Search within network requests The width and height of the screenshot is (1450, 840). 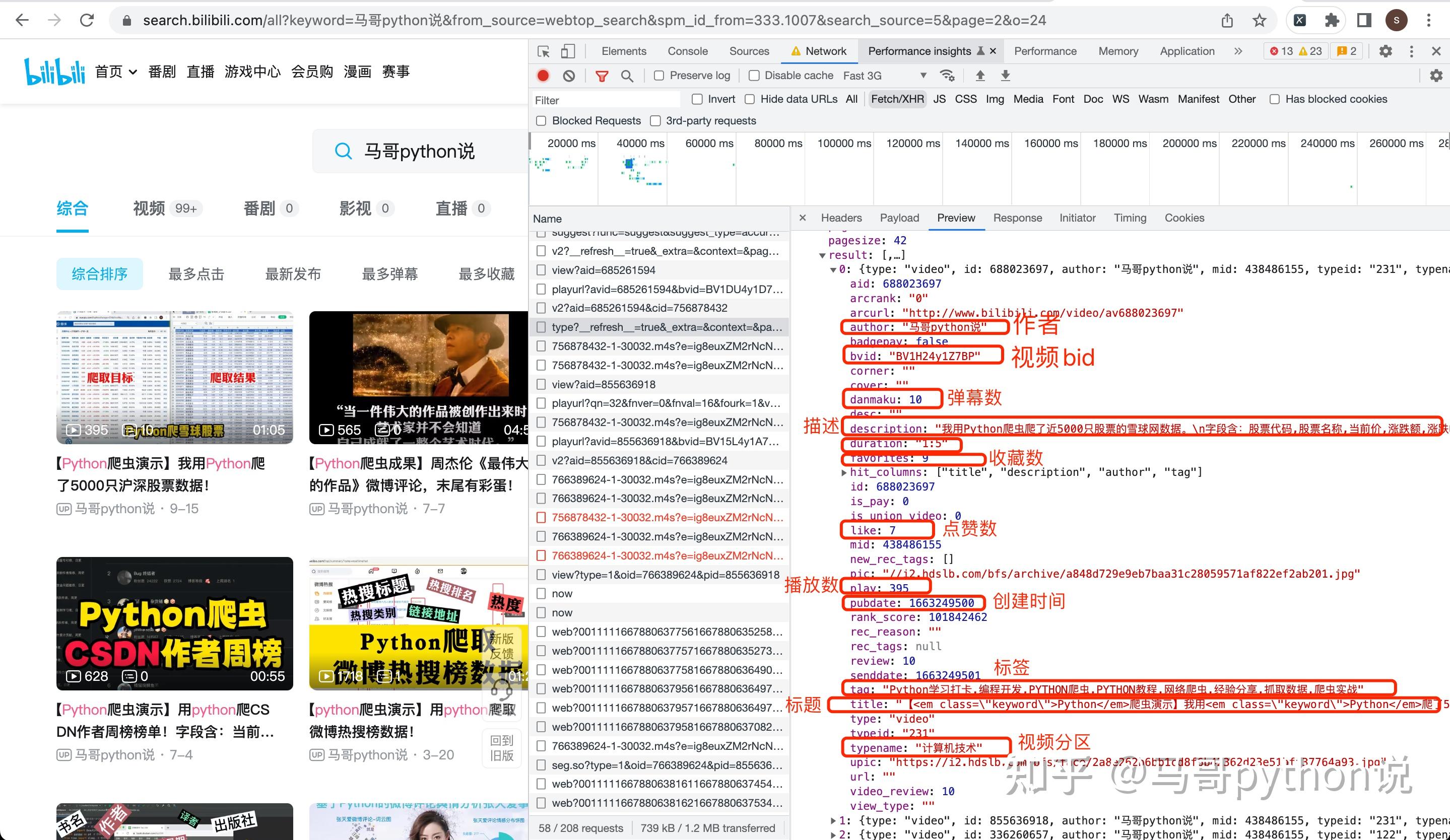(x=627, y=76)
